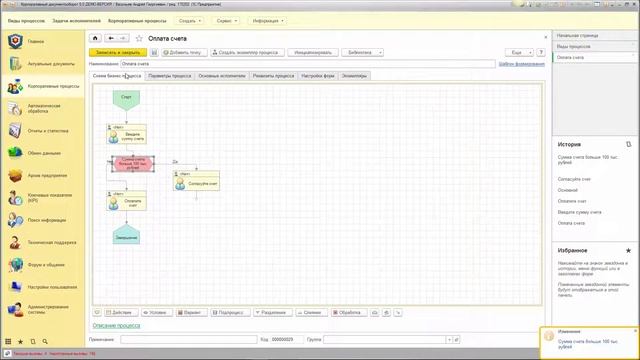Viewport: 640px width, 360px height.
Task: Open favorites star icon in bottom bar
Action: [20, 342]
